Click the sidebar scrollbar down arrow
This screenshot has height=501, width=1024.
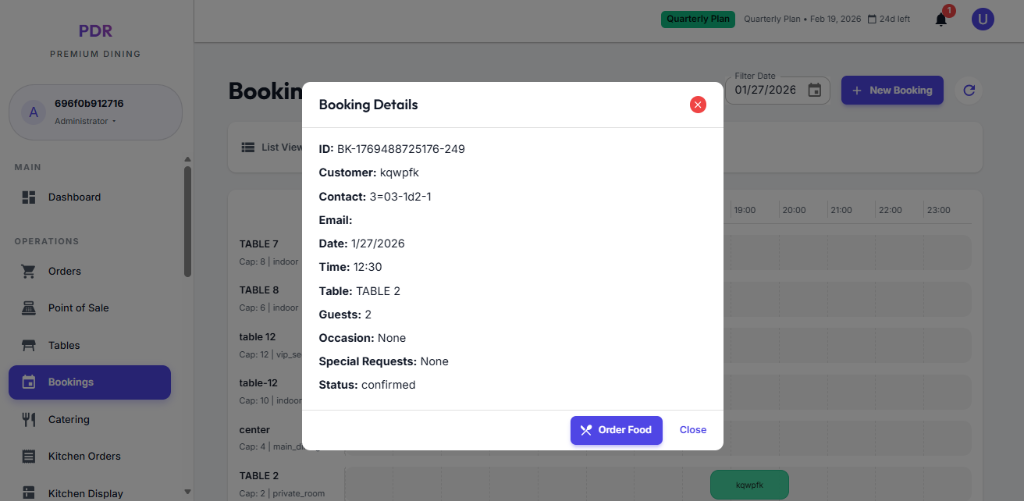pyautogui.click(x=187, y=492)
